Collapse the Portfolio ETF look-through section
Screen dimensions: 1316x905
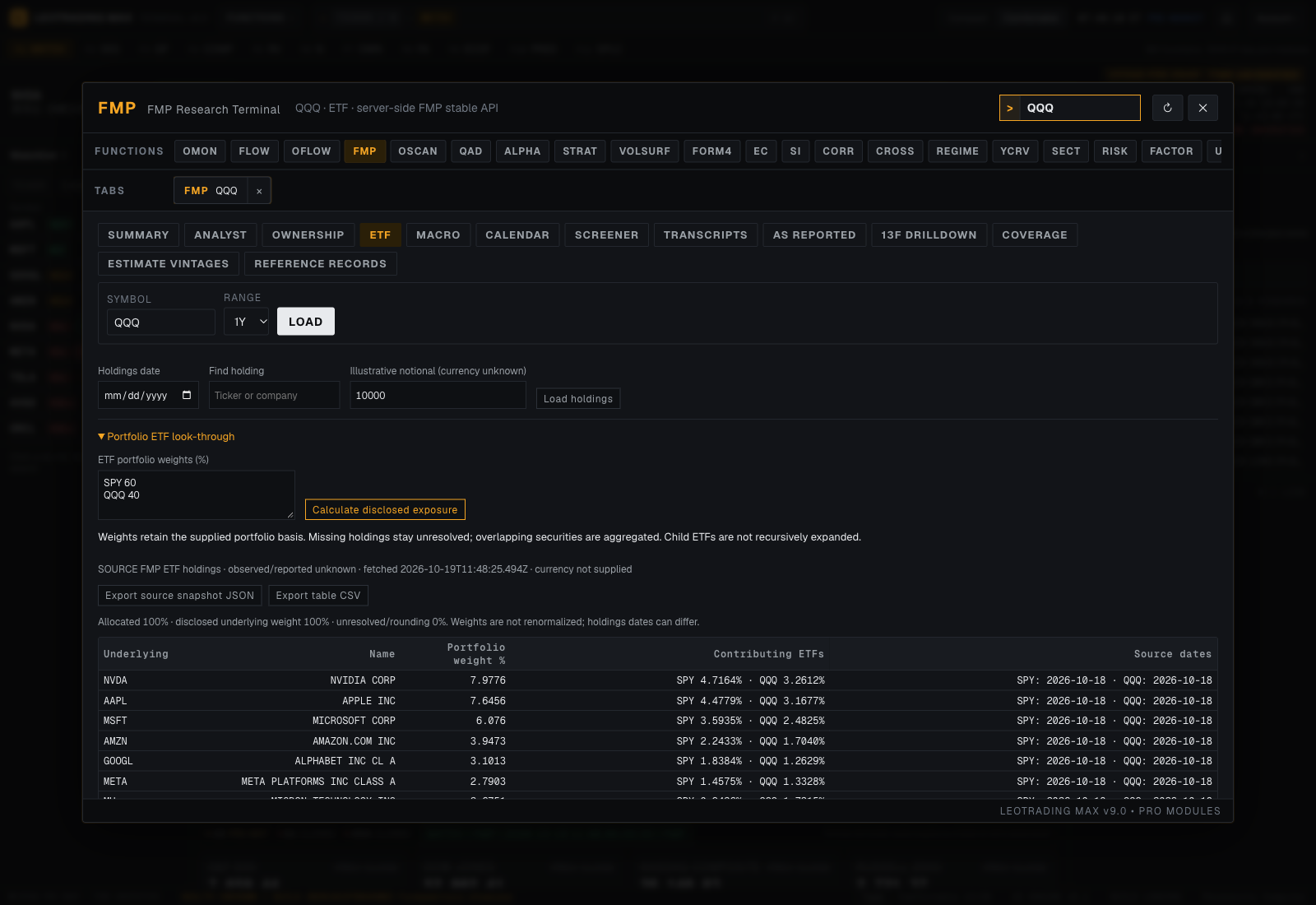point(166,437)
